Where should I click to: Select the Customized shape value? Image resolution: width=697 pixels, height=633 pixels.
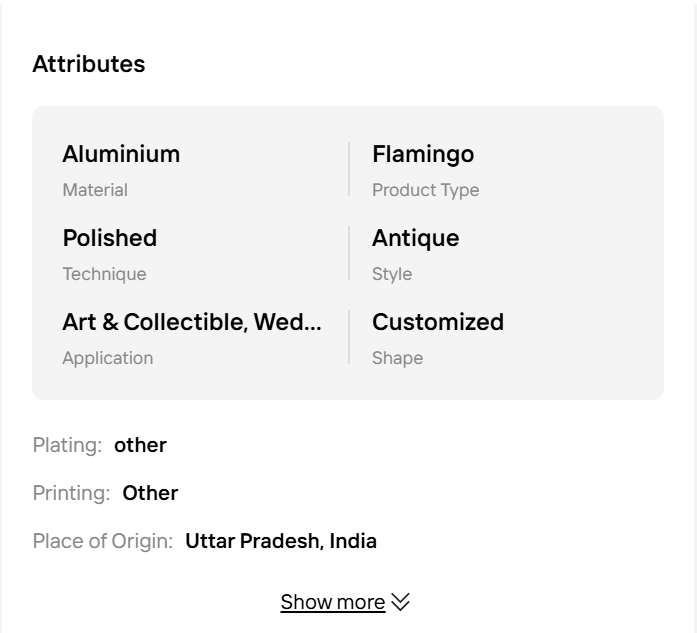[438, 322]
